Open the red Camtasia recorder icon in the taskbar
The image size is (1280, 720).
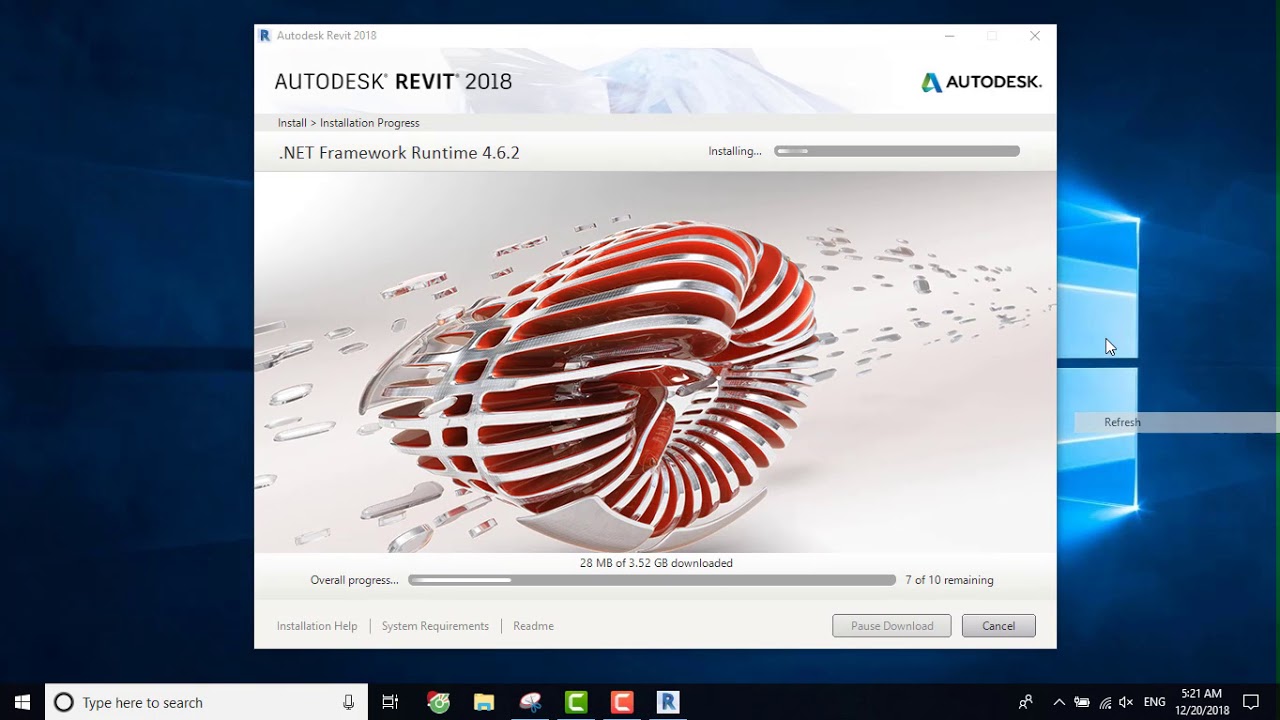pos(622,702)
